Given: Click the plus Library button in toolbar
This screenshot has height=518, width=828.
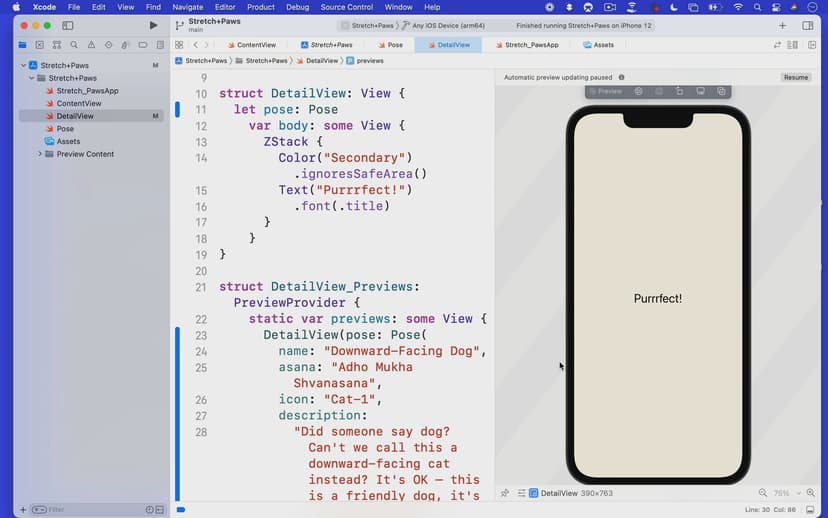Looking at the screenshot, I should pyautogui.click(x=782, y=25).
